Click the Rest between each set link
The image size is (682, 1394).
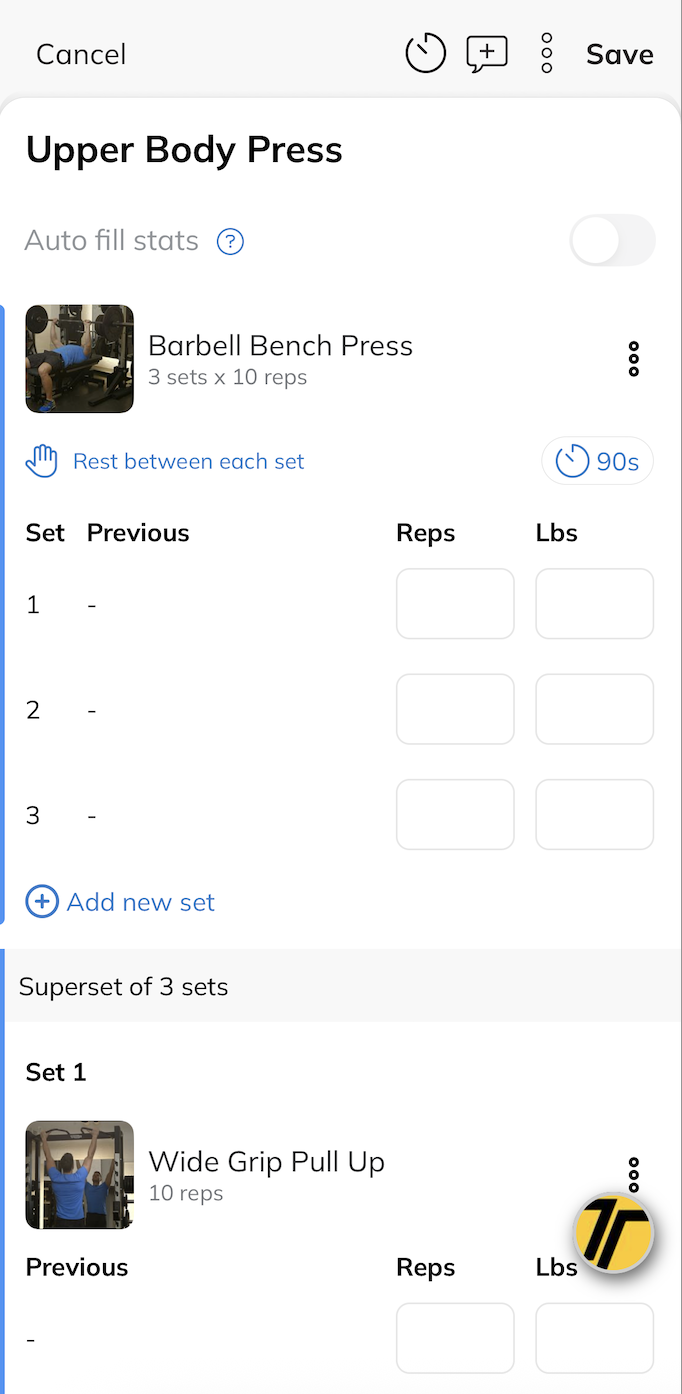click(x=189, y=462)
